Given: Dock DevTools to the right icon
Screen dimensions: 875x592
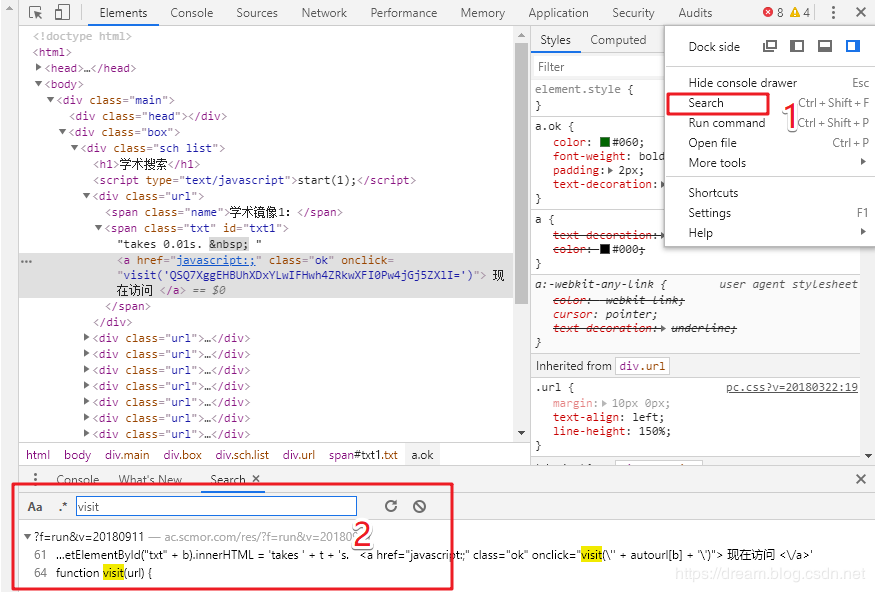Looking at the screenshot, I should 853,46.
